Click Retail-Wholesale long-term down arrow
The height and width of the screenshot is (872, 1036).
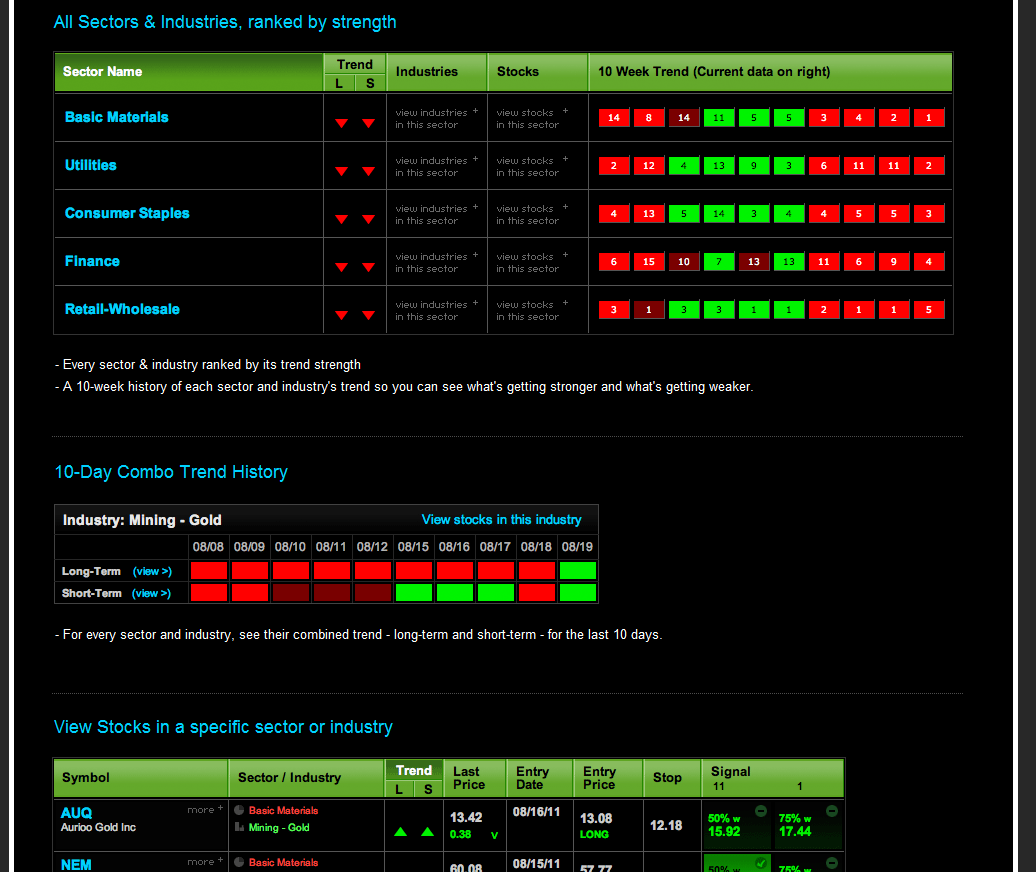pos(342,316)
